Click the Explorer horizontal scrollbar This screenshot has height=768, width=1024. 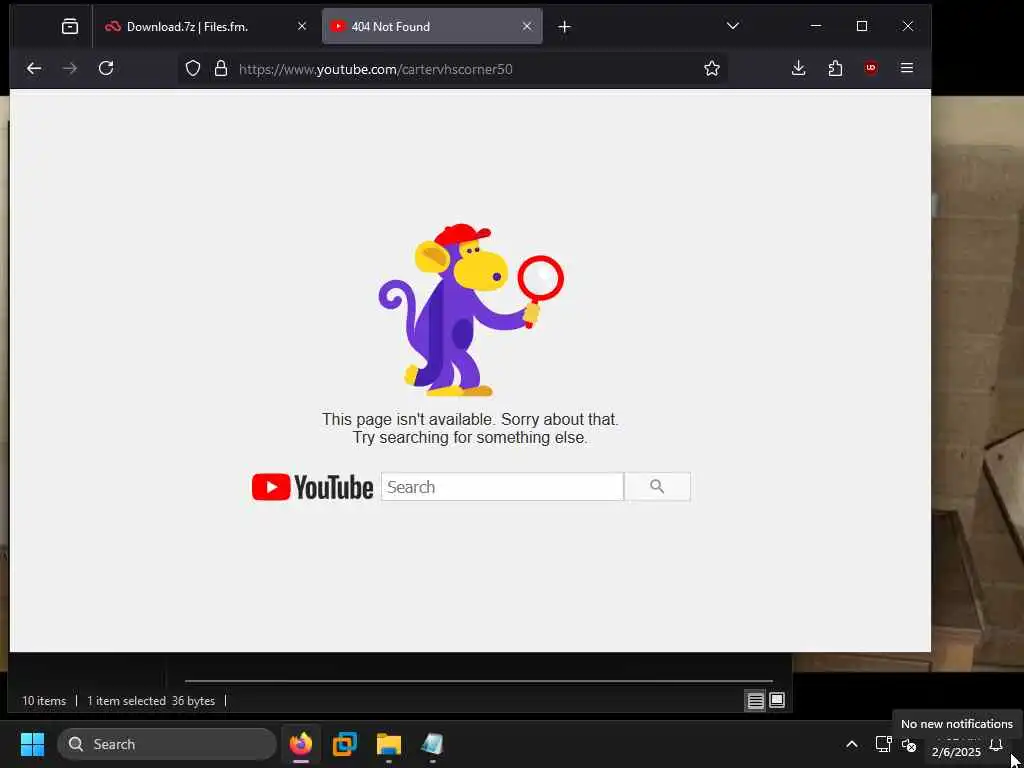pyautogui.click(x=479, y=681)
